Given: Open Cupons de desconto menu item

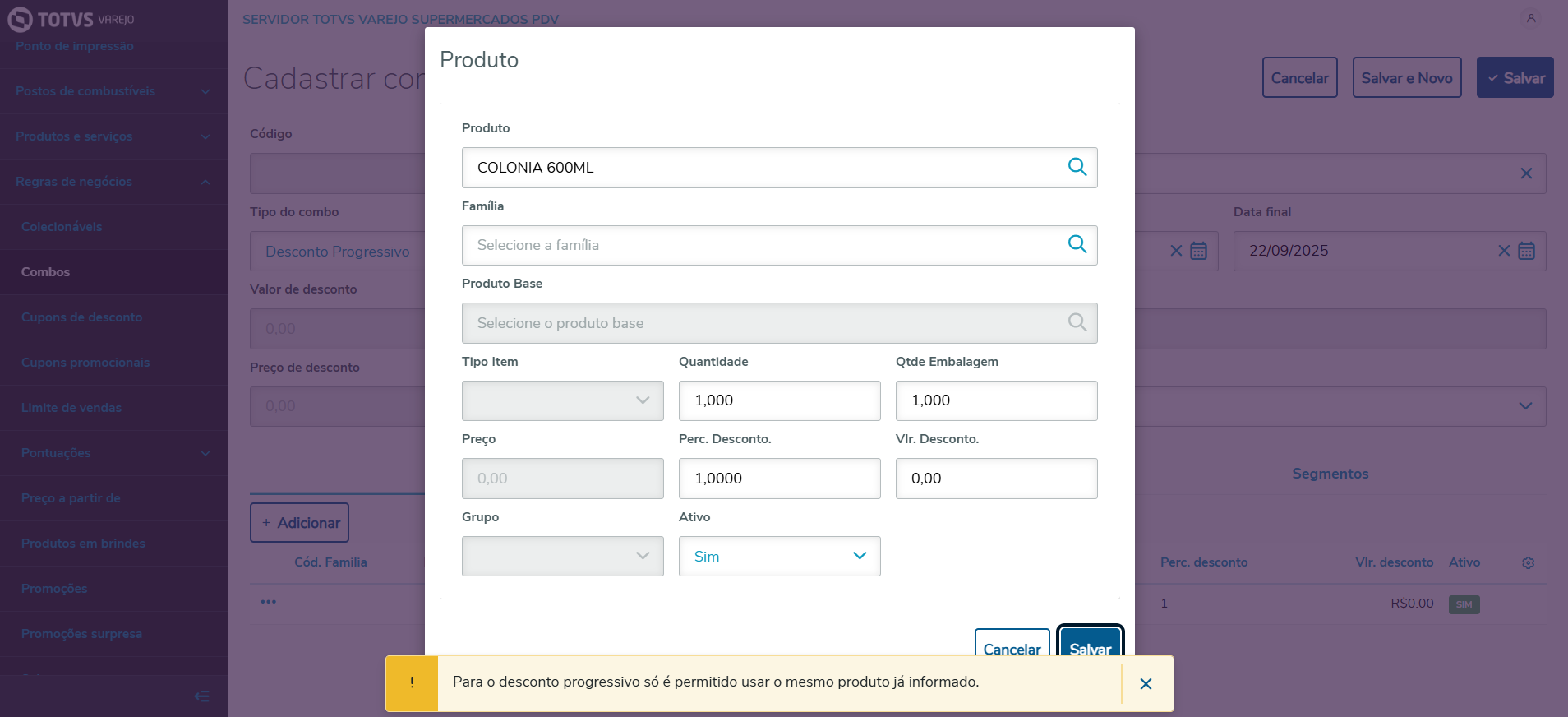Looking at the screenshot, I should [x=81, y=317].
